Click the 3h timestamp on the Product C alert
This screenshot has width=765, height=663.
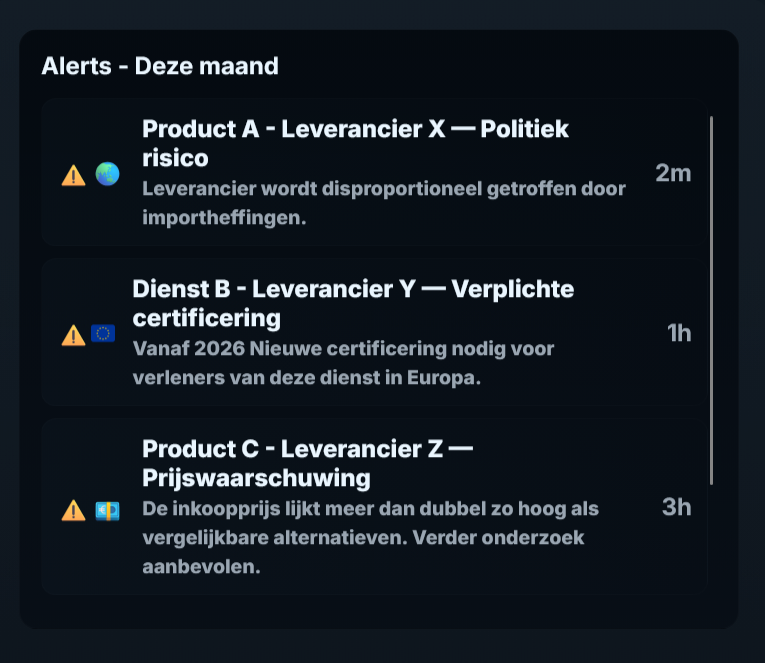pyautogui.click(x=676, y=507)
